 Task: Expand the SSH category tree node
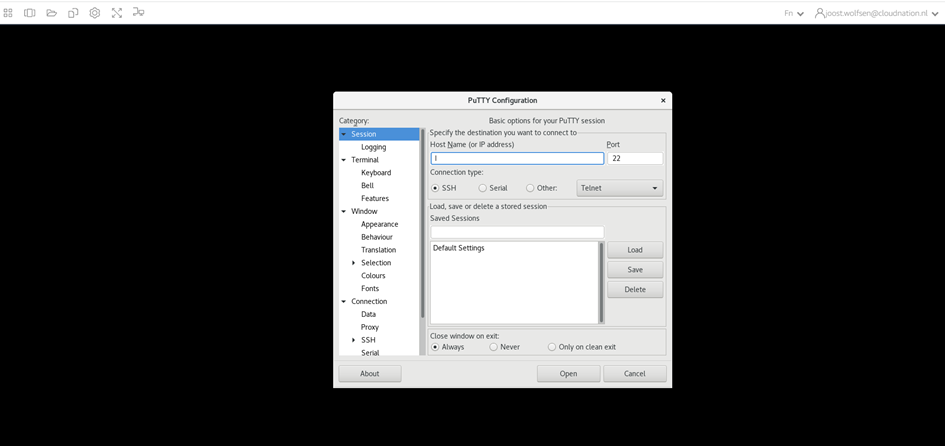coord(353,340)
